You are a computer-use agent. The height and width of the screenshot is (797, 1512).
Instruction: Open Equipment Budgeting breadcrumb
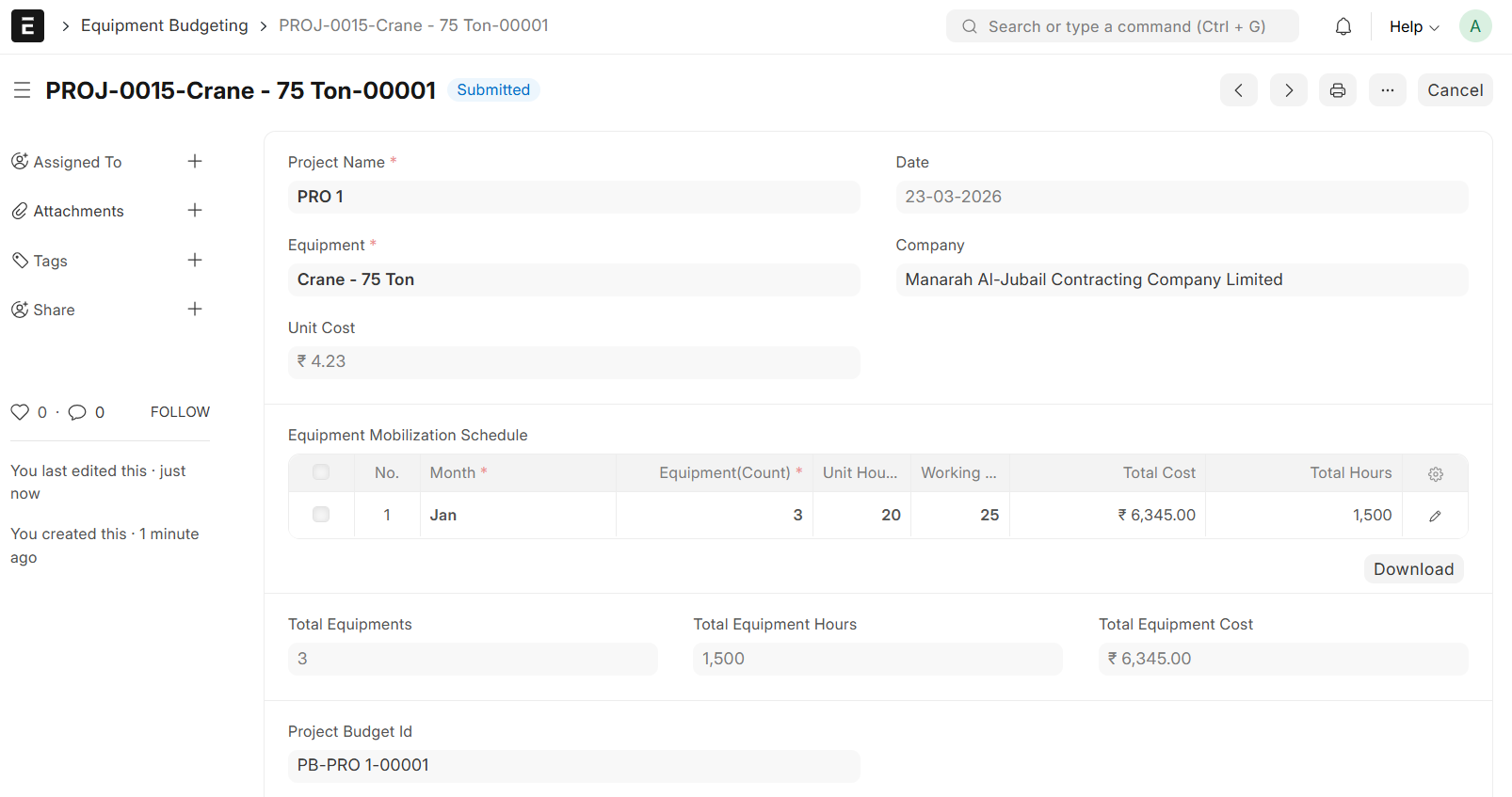pyautogui.click(x=165, y=25)
